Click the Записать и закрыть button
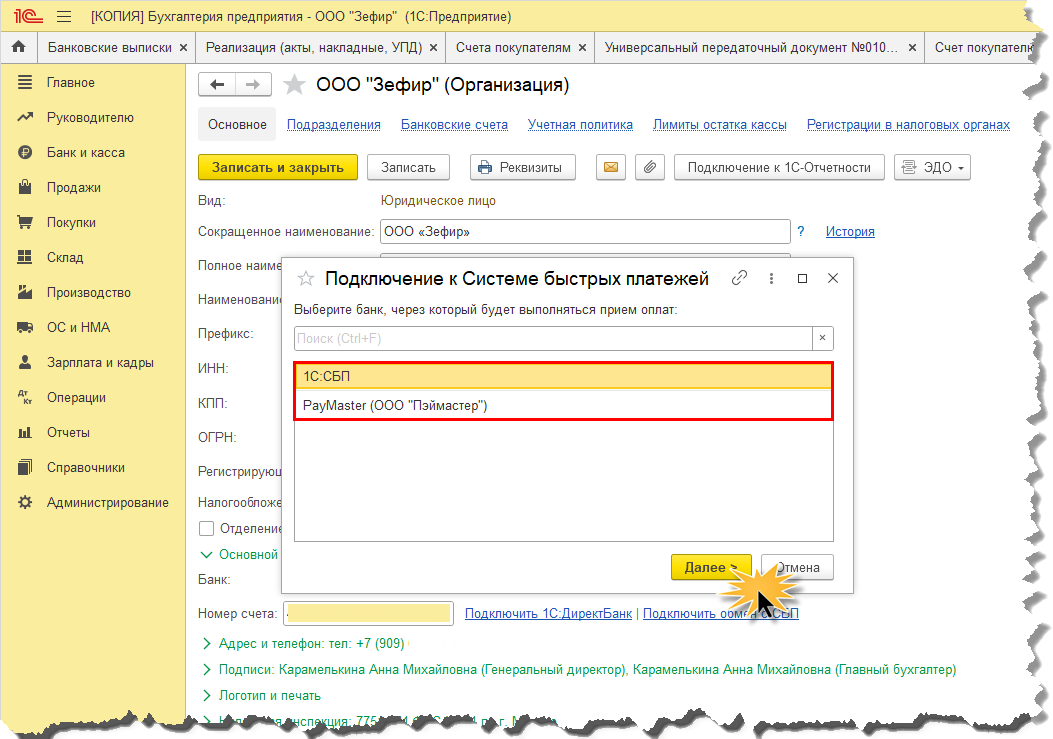The width and height of the screenshot is (1053, 739). (277, 167)
